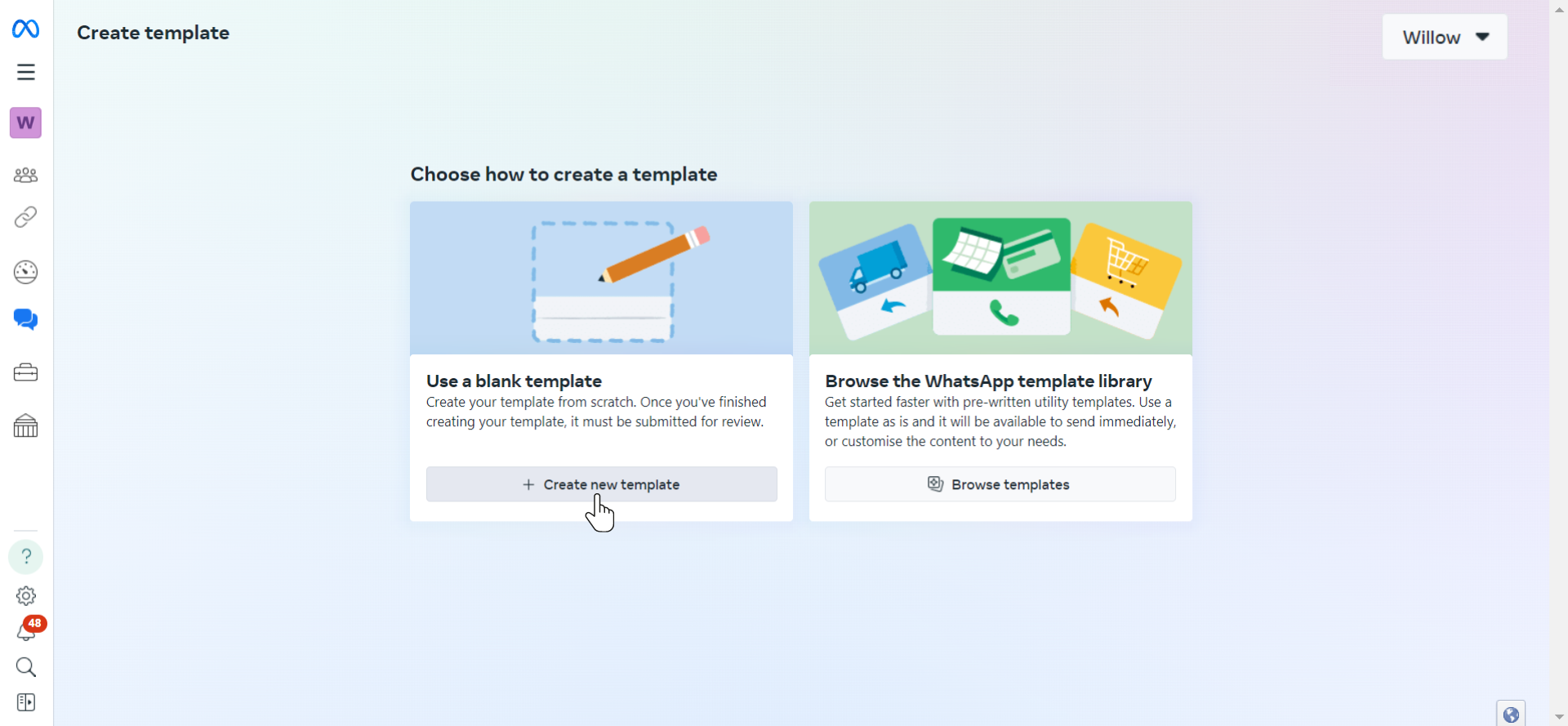Open the Help question mark icon
Screen dimensions: 1568x726
(26, 556)
